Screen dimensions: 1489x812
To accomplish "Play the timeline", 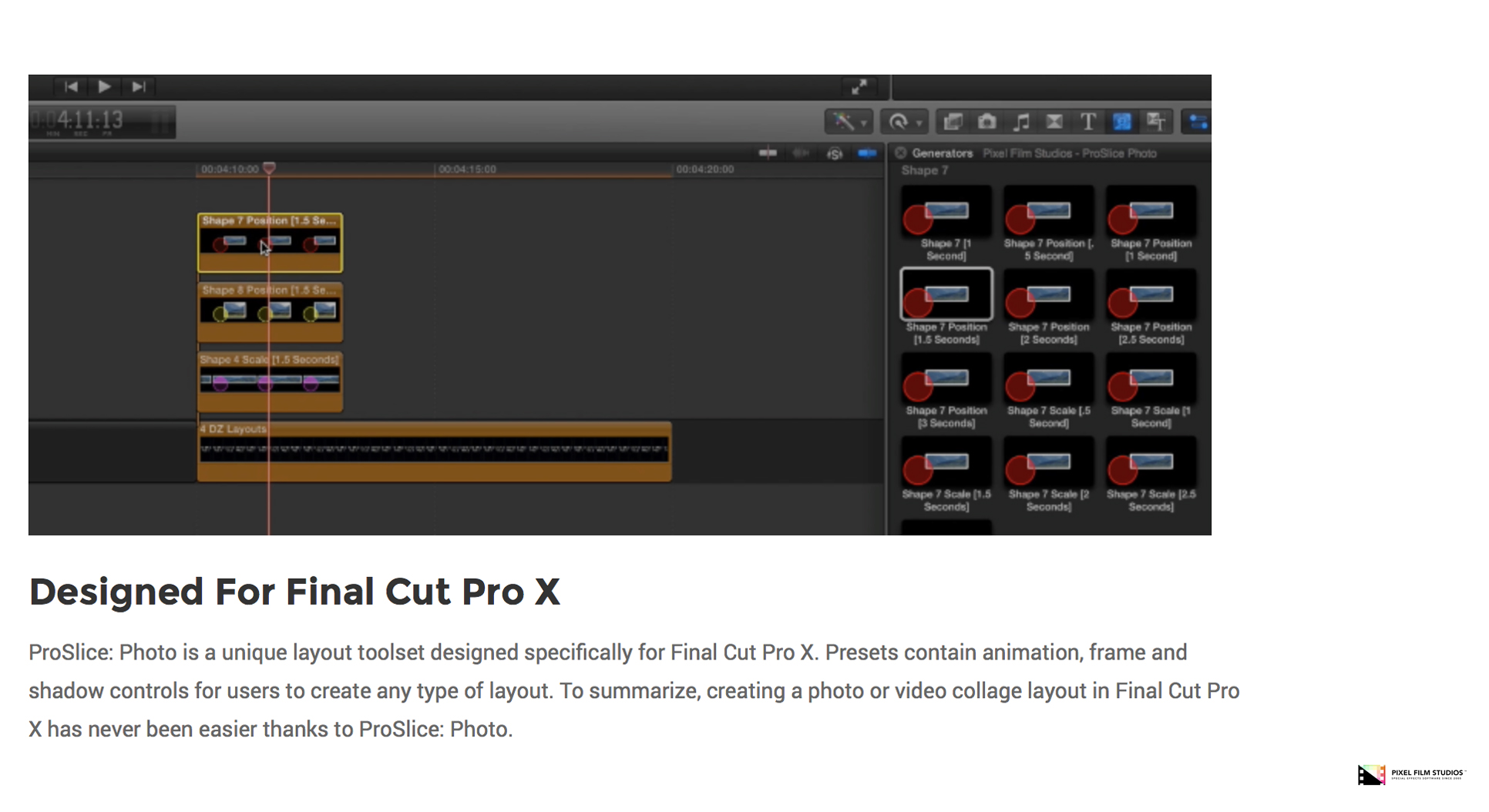I will [104, 87].
